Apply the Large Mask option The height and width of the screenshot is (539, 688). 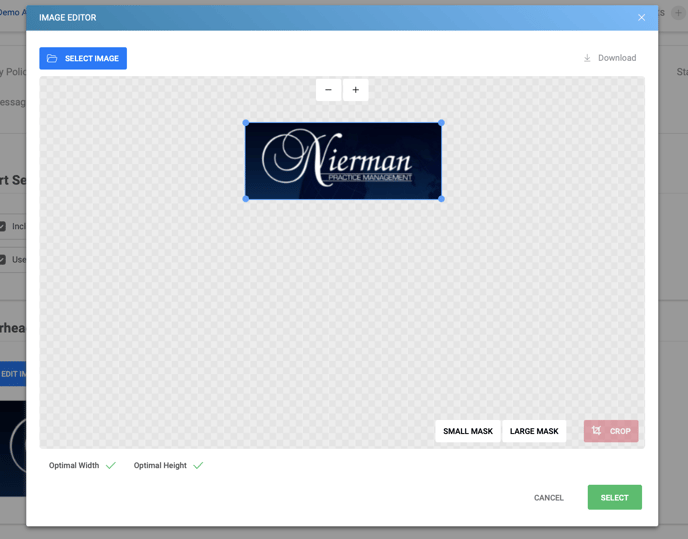point(534,431)
